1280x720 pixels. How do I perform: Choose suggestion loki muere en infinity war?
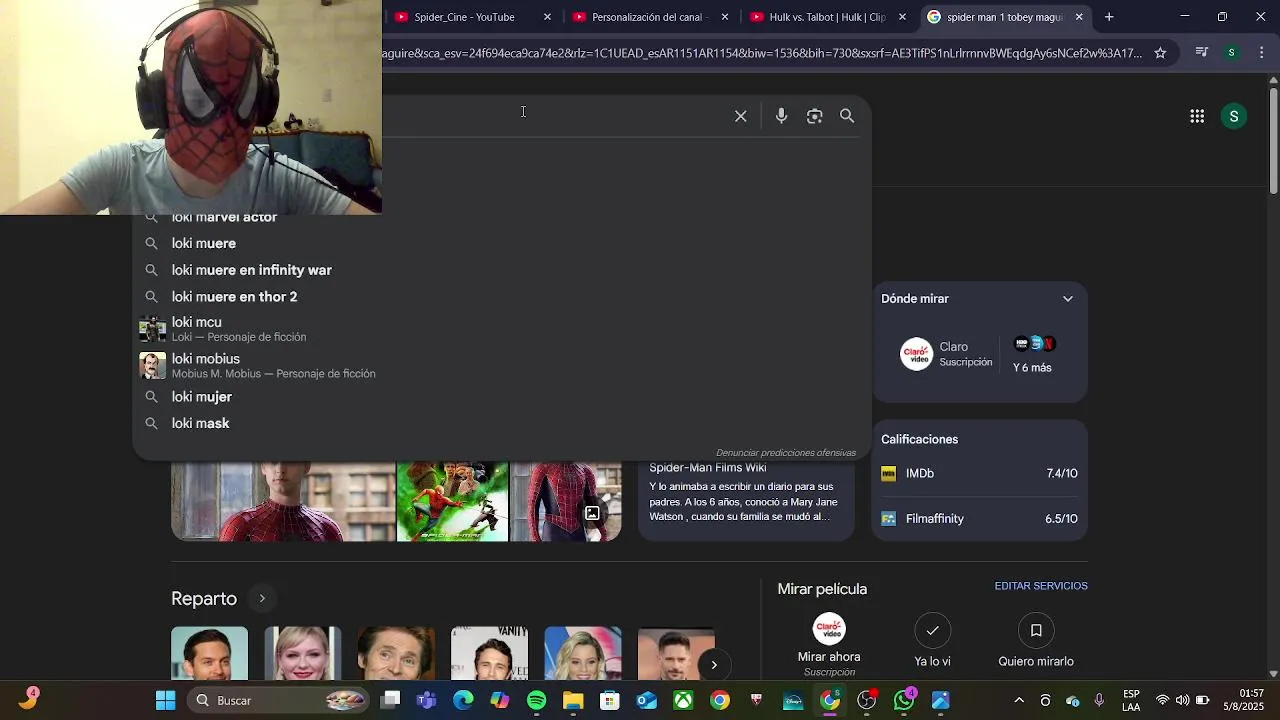pos(251,270)
